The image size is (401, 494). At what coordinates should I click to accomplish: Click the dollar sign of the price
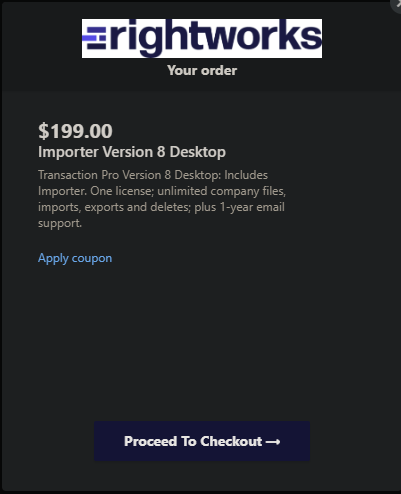coord(43,131)
